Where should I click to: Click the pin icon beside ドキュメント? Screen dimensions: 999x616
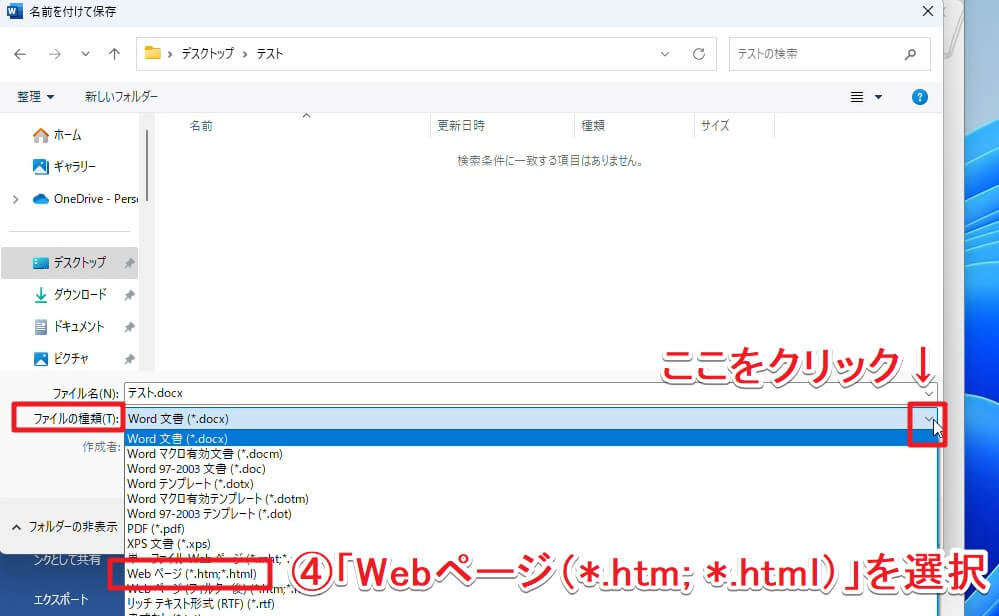coord(129,327)
